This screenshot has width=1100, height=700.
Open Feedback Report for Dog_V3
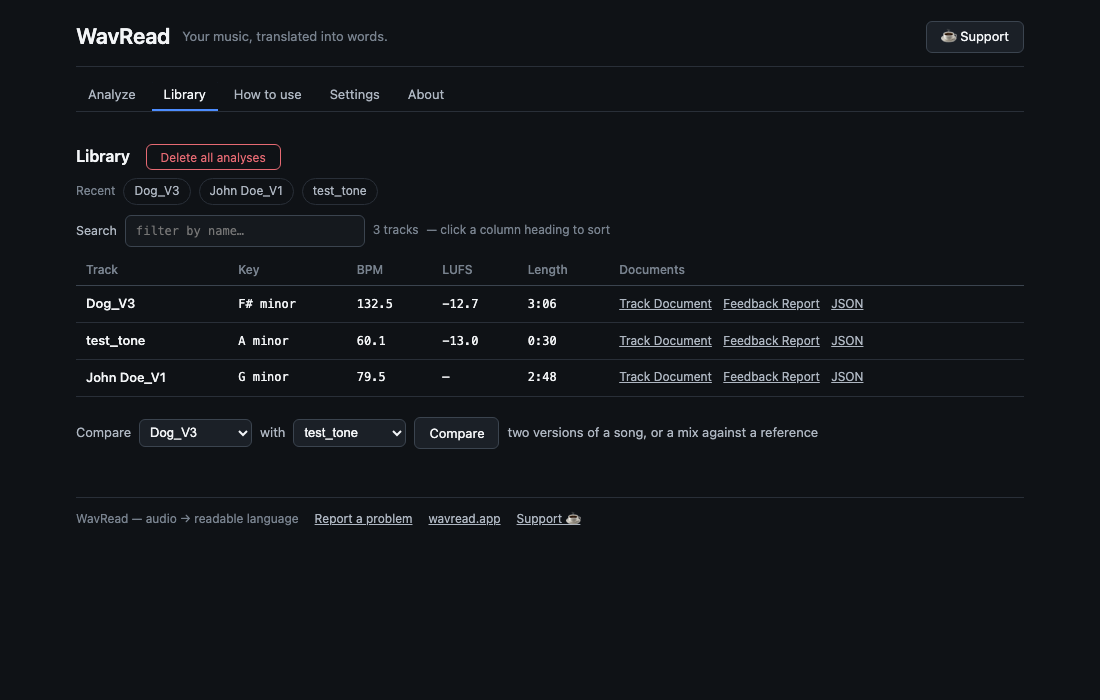[x=771, y=304]
